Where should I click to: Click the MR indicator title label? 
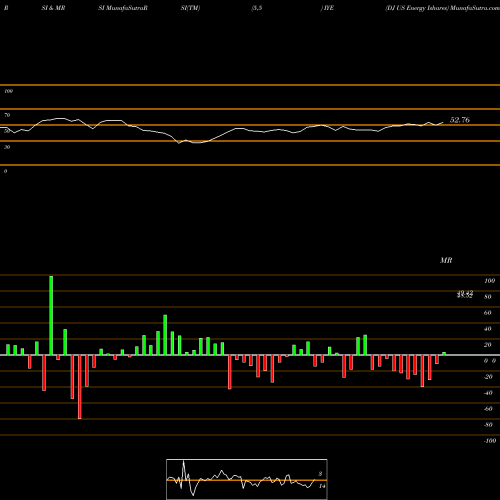click(446, 260)
